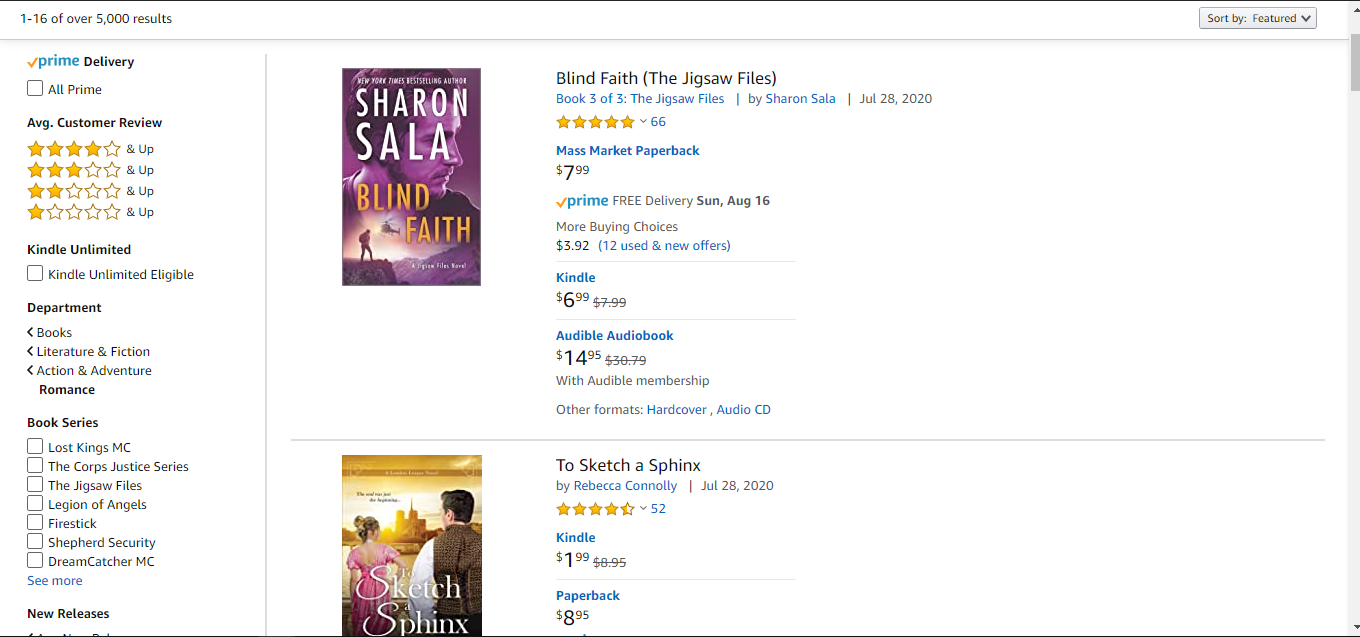Click Blind Faith star rating
Viewport: 1360px width, 637px height.
click(595, 122)
